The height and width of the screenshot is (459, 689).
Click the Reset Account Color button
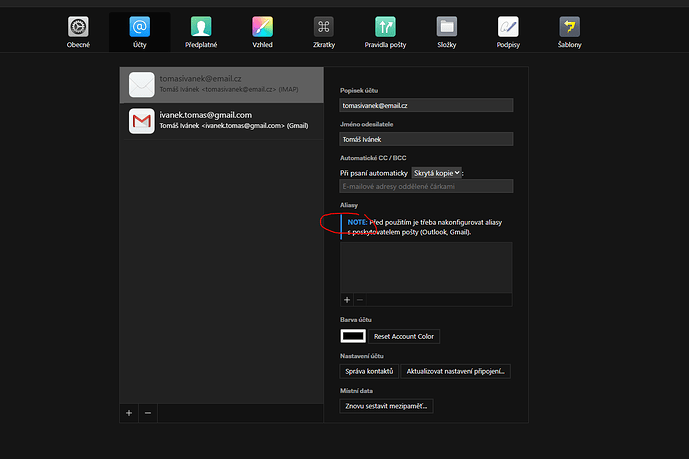(404, 336)
